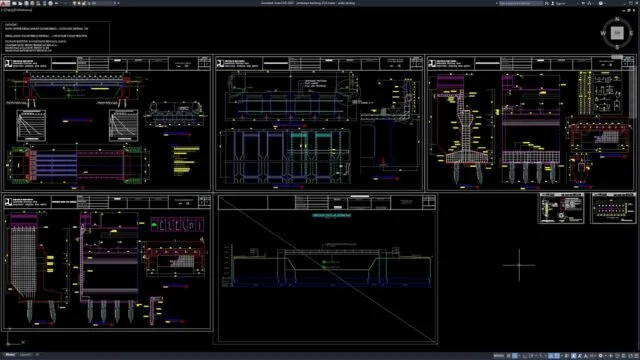This screenshot has width=640, height=360.
Task: Click the W compass letter on the ViewCube
Action: (604, 33)
